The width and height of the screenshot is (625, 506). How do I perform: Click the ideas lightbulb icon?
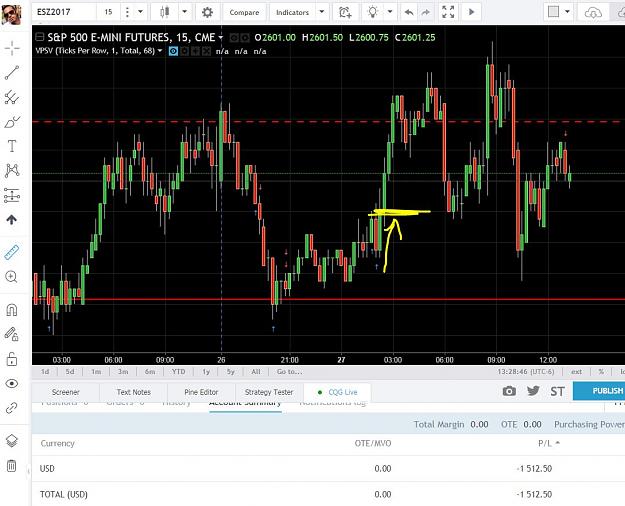click(373, 12)
